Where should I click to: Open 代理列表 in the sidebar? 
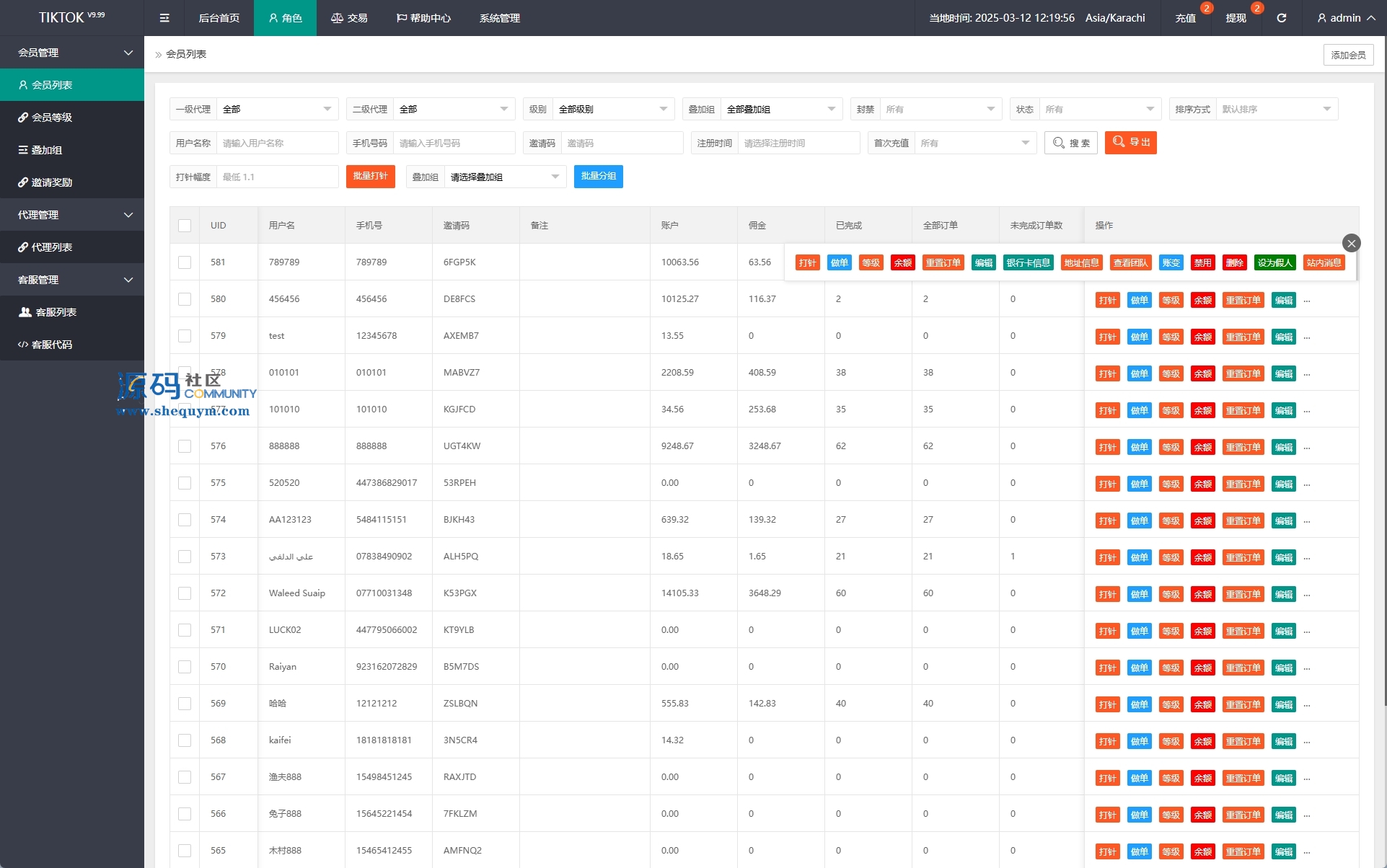click(x=72, y=247)
